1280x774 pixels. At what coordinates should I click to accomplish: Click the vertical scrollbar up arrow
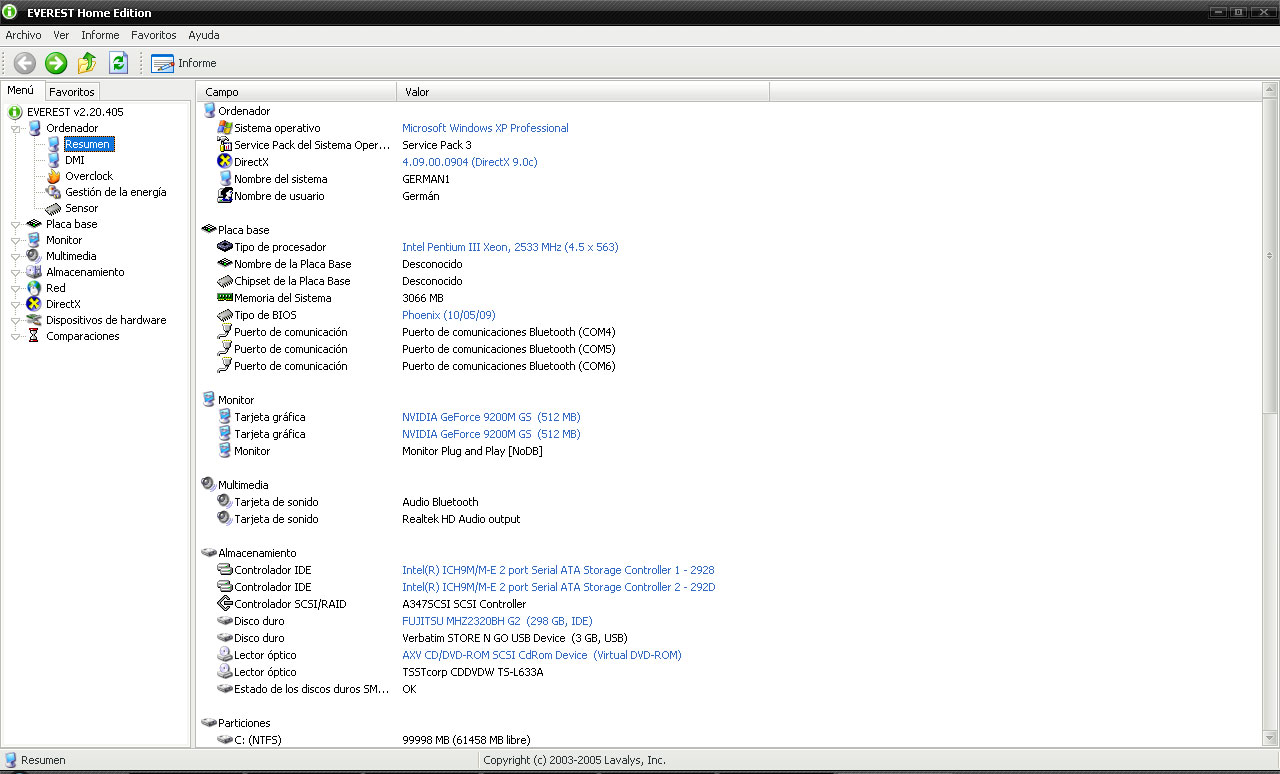1270,92
